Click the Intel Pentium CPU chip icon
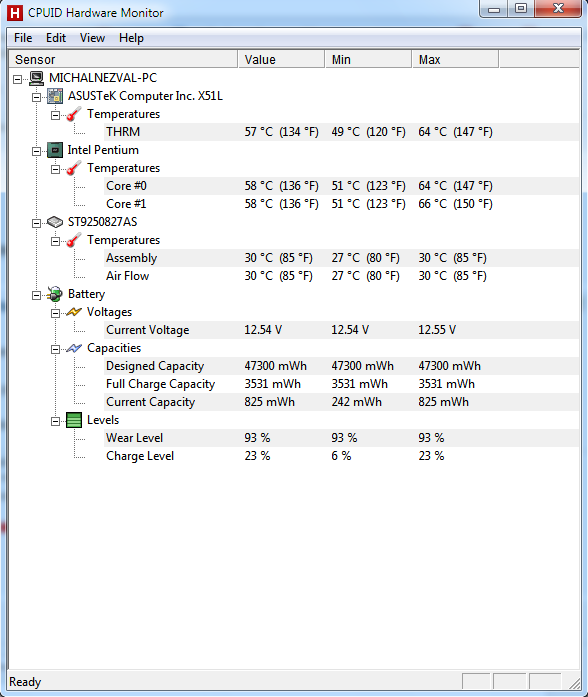588x697 pixels. (55, 150)
